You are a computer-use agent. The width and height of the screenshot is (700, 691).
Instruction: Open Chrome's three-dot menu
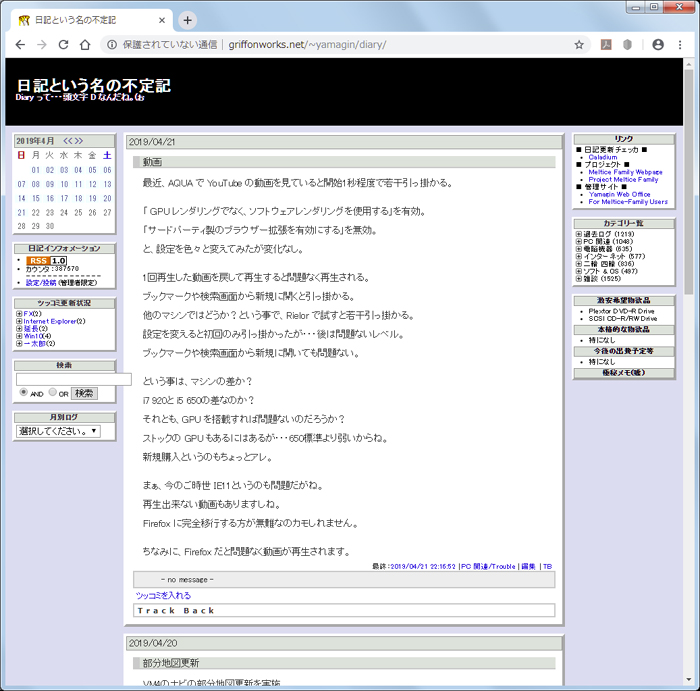(x=682, y=45)
